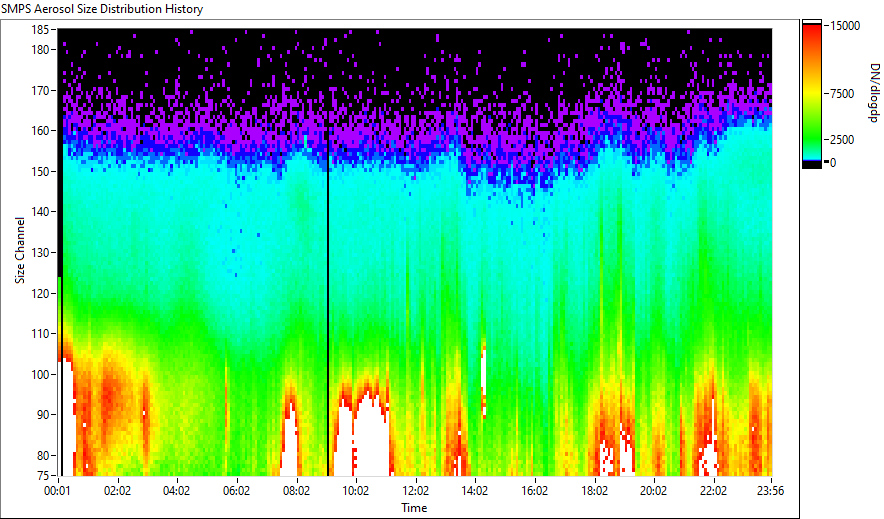Click the 80 size channel axis value
This screenshot has width=884, height=519.
[43, 455]
